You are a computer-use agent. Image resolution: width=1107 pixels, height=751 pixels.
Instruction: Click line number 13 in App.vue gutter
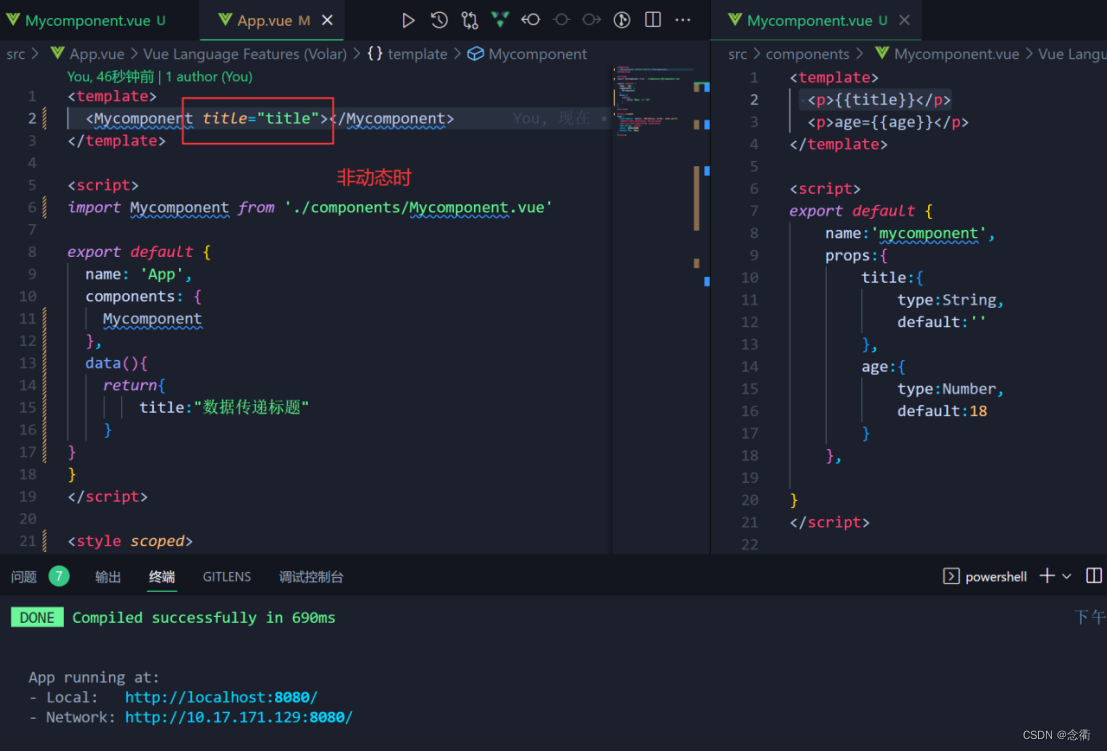(x=28, y=364)
